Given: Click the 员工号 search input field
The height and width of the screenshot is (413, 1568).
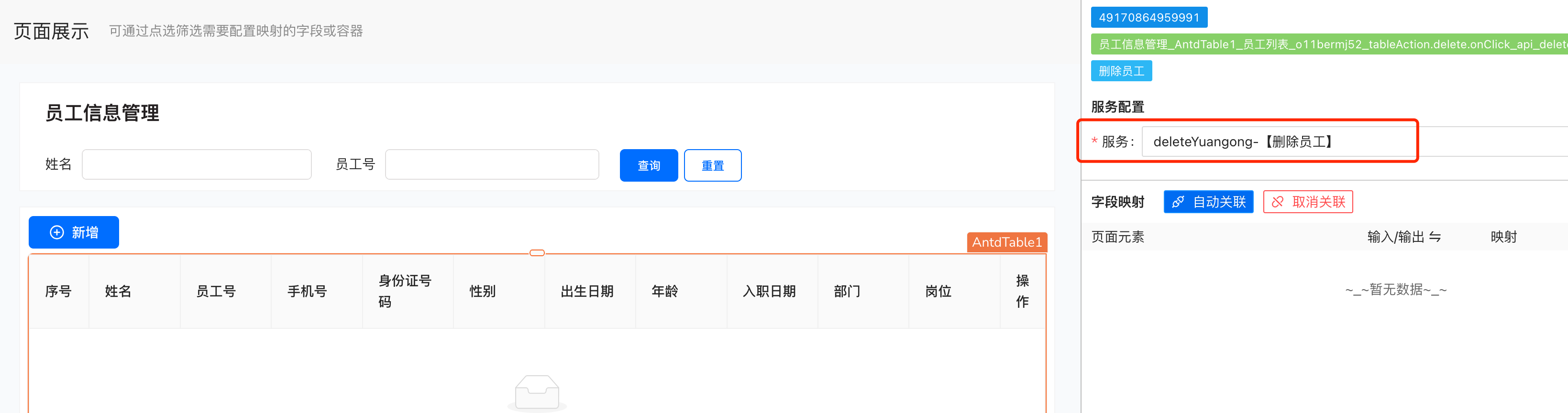Looking at the screenshot, I should [x=492, y=164].
